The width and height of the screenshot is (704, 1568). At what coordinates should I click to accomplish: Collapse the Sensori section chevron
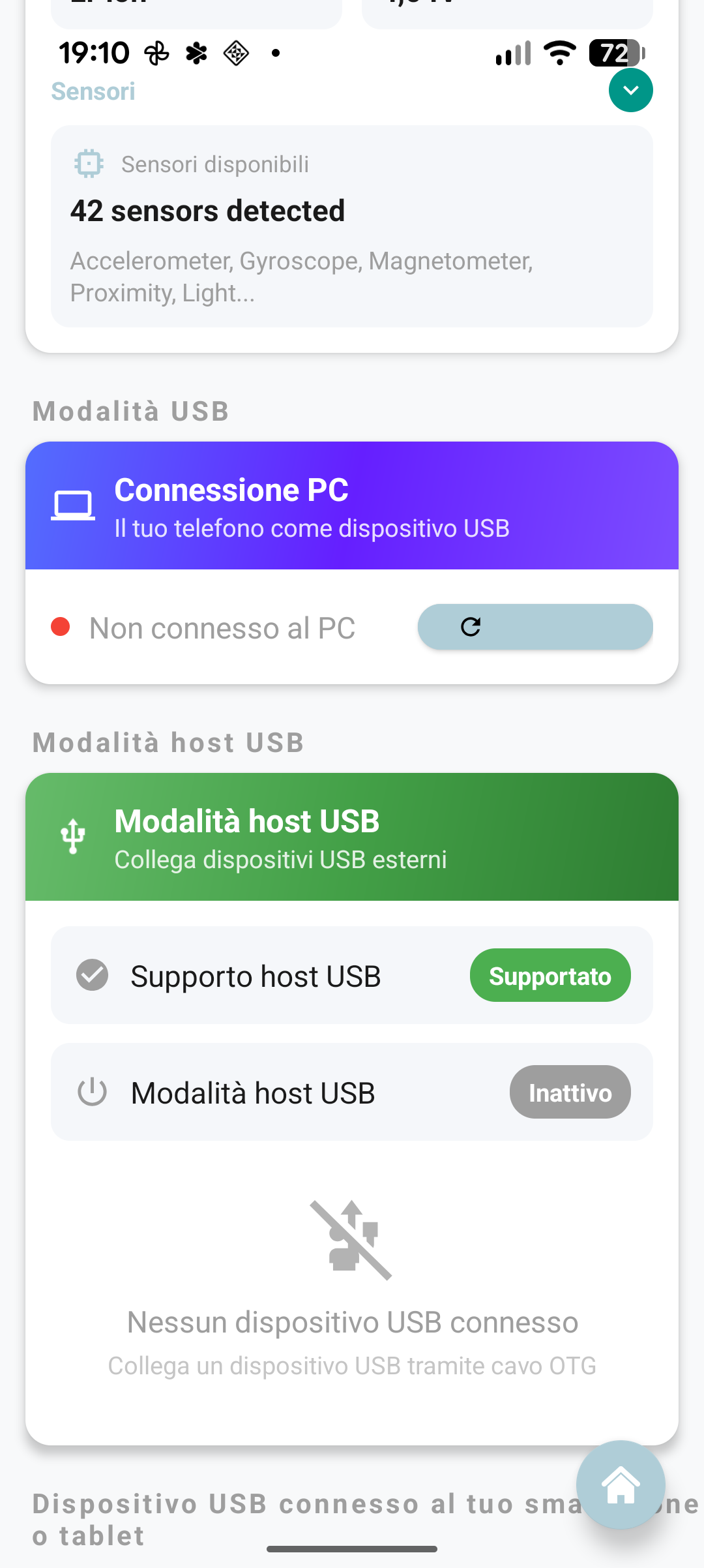coord(630,90)
